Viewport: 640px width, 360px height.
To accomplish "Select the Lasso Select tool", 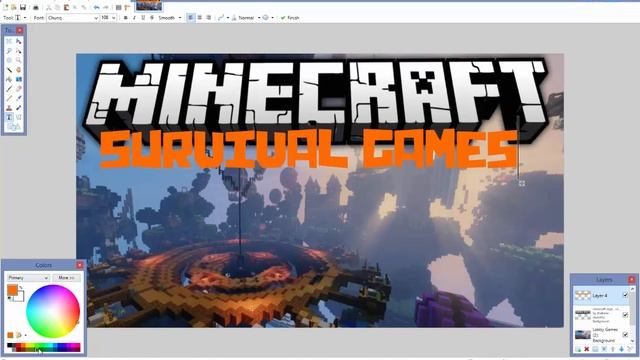I will tap(9, 51).
